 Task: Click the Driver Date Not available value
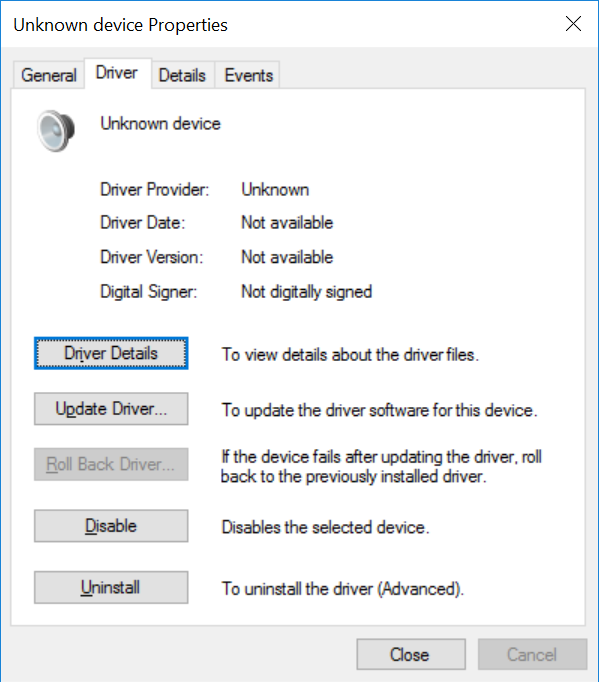click(287, 223)
